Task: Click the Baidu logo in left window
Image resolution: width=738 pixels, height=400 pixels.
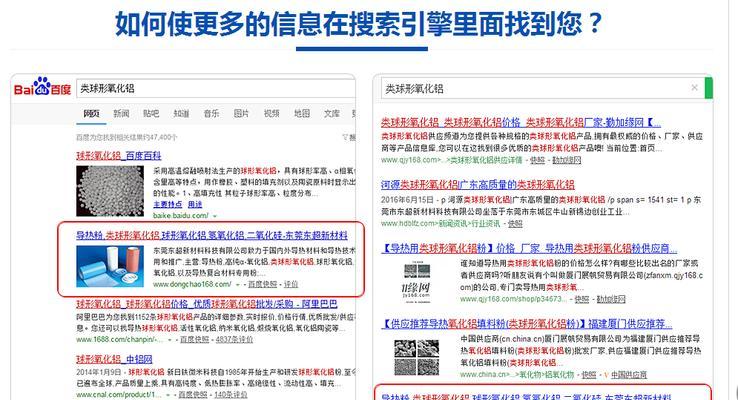Action: pos(42,87)
